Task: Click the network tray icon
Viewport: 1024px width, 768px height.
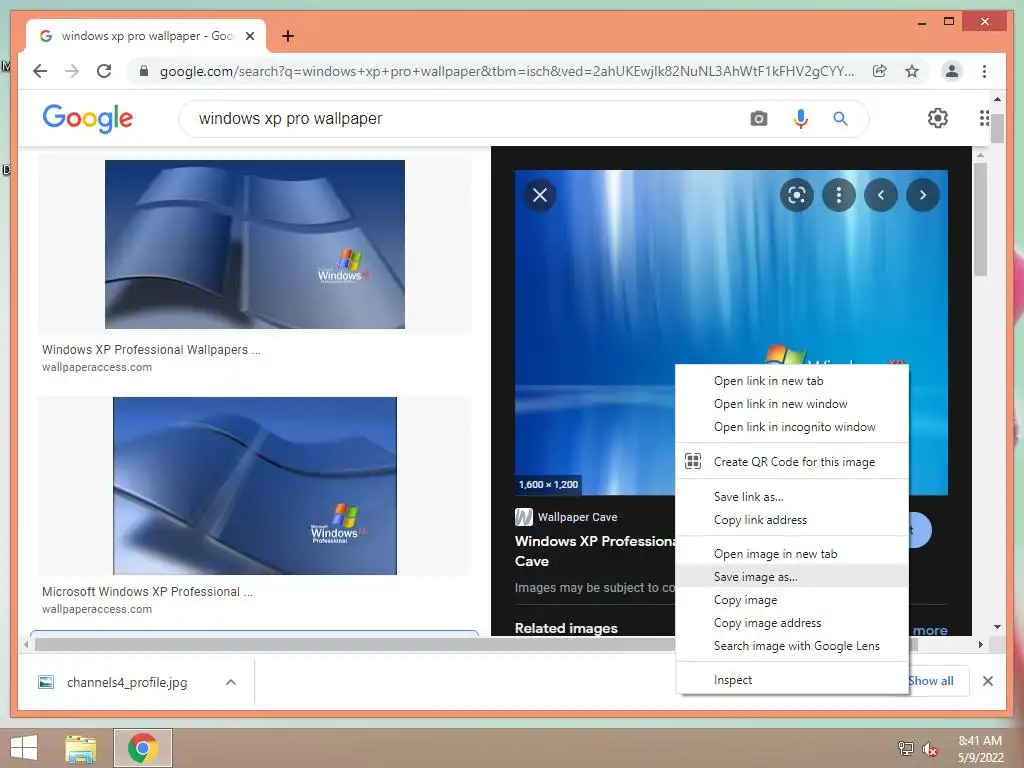Action: coord(906,748)
